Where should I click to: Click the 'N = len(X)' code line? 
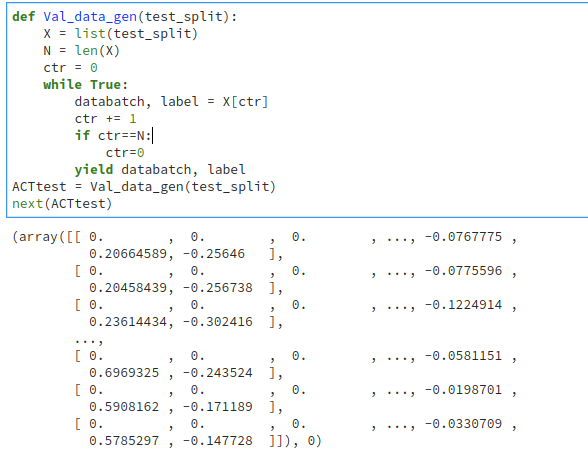click(x=81, y=51)
